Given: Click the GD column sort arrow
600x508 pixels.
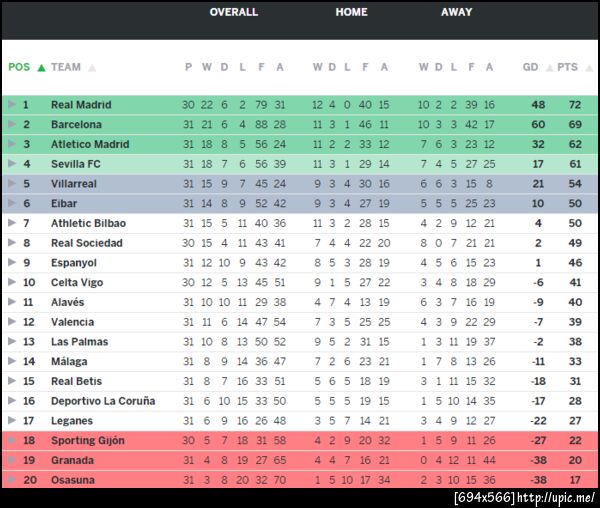Looking at the screenshot, I should [547, 68].
